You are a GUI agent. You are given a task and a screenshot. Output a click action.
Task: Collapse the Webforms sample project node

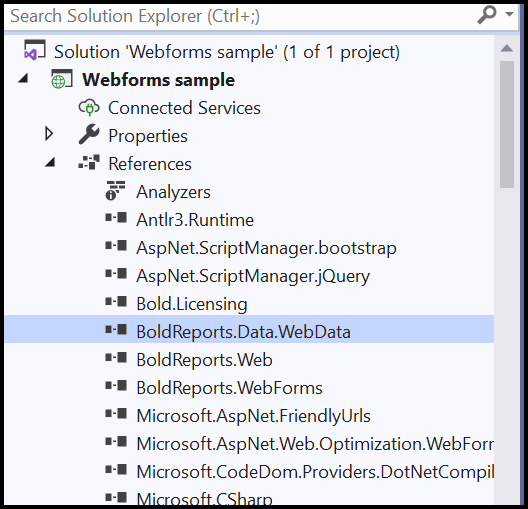[x=23, y=78]
